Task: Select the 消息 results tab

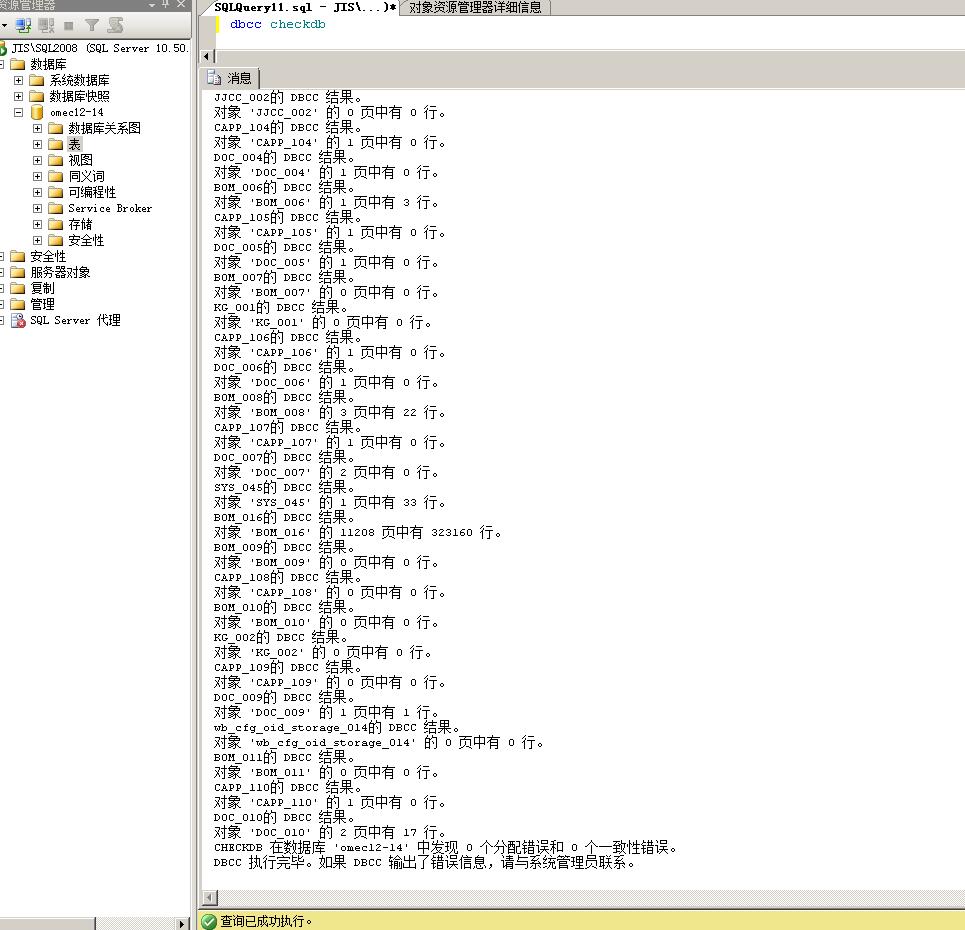Action: [x=230, y=78]
